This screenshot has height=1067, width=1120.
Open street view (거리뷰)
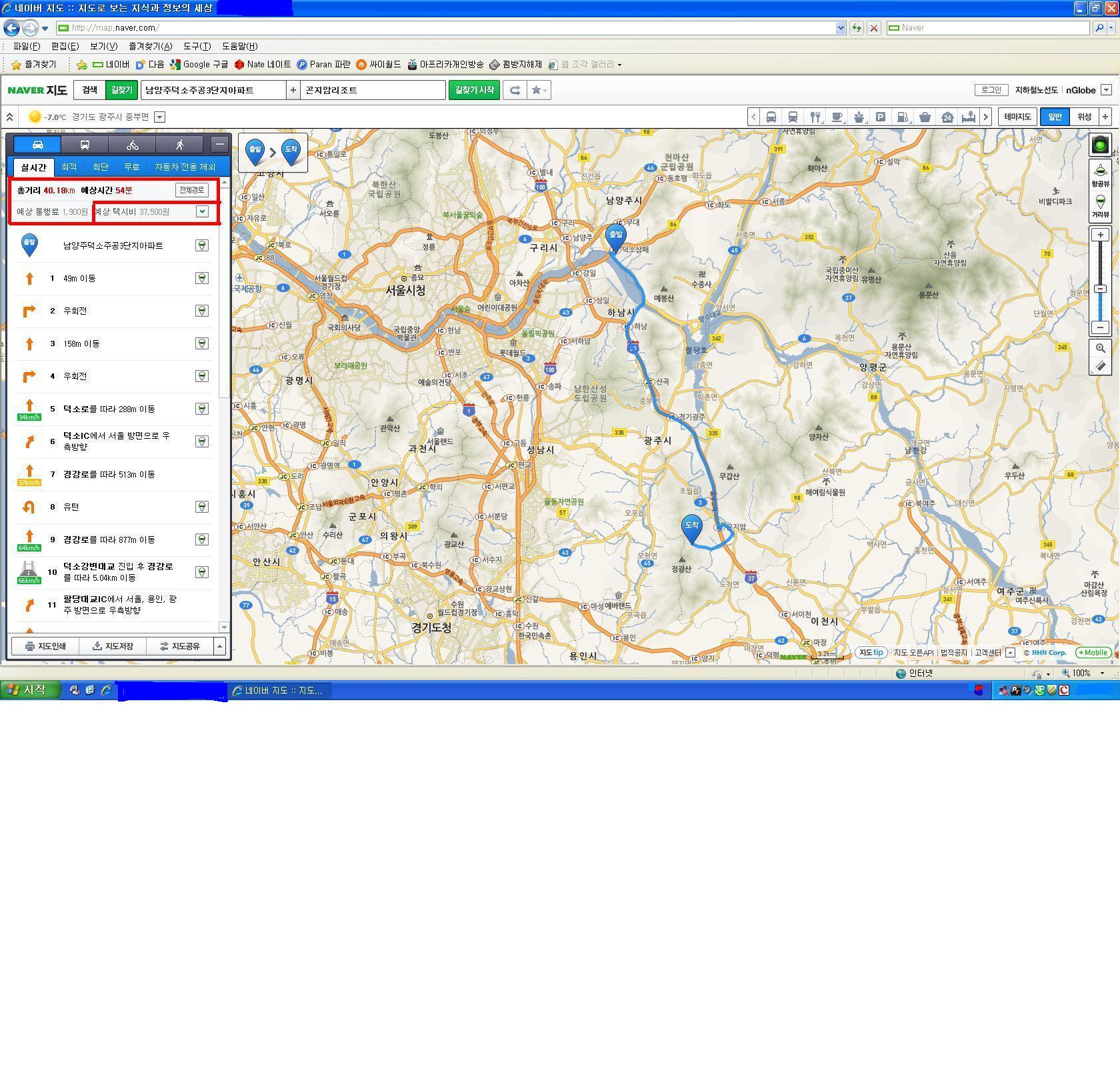[x=1100, y=206]
